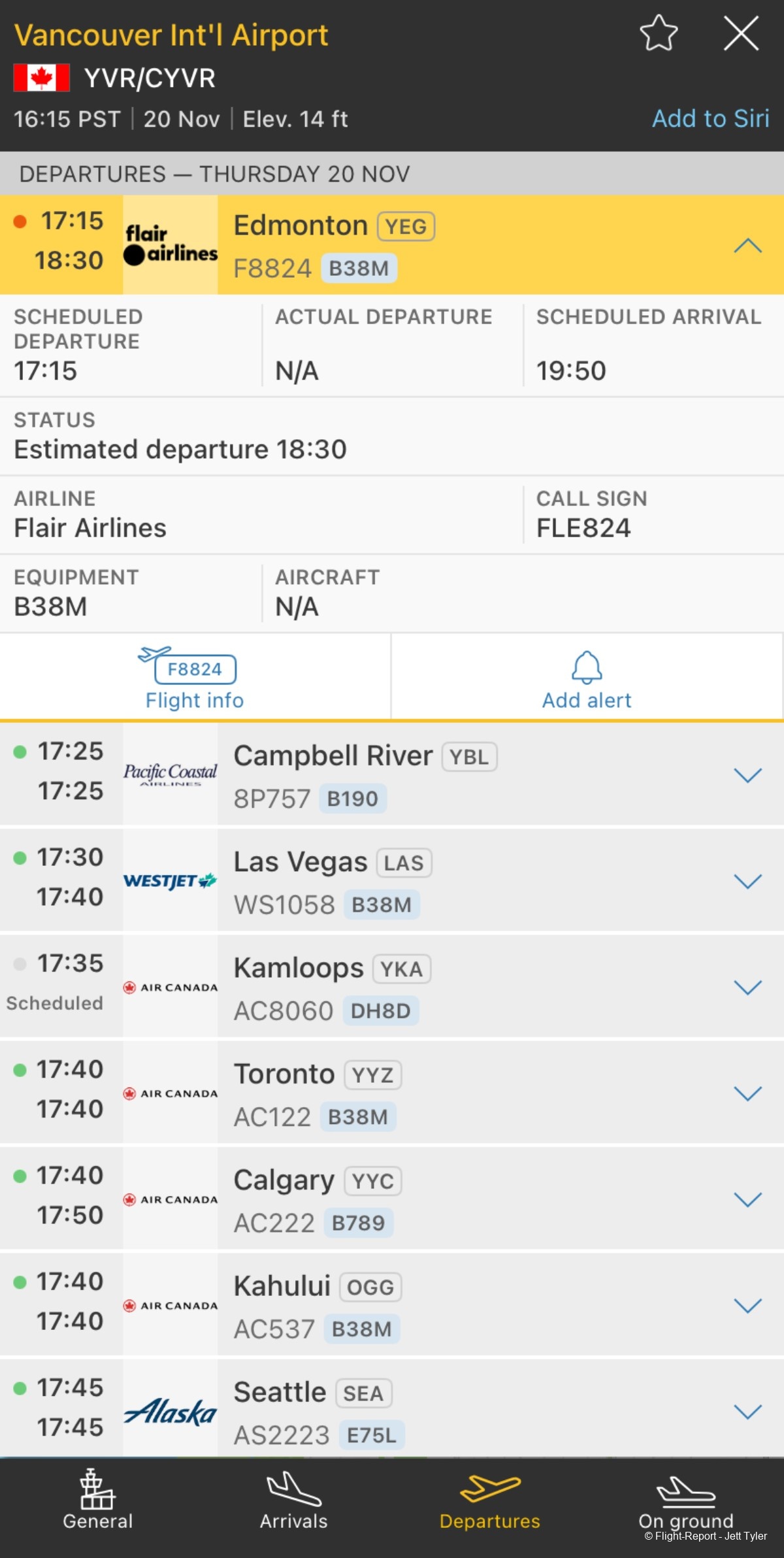The width and height of the screenshot is (784, 1558).
Task: Tap the Add to Siri link
Action: tap(710, 118)
